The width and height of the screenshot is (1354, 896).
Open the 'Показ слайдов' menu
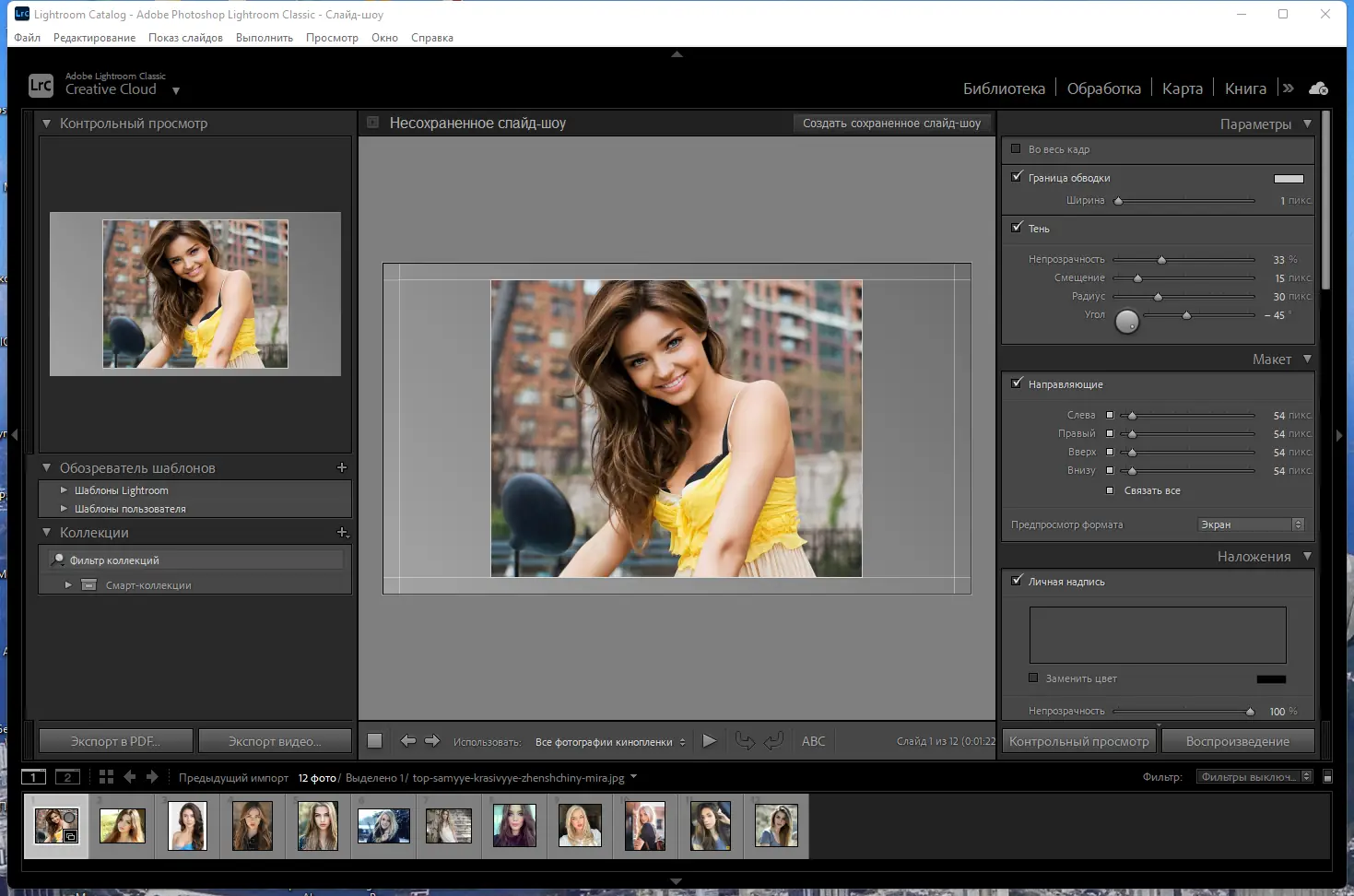(x=185, y=38)
